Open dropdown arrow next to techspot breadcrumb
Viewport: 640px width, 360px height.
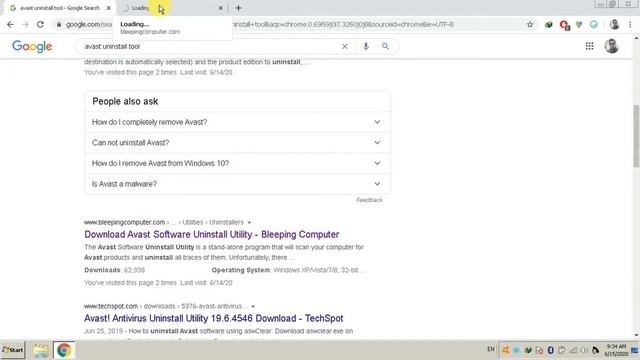[253, 306]
